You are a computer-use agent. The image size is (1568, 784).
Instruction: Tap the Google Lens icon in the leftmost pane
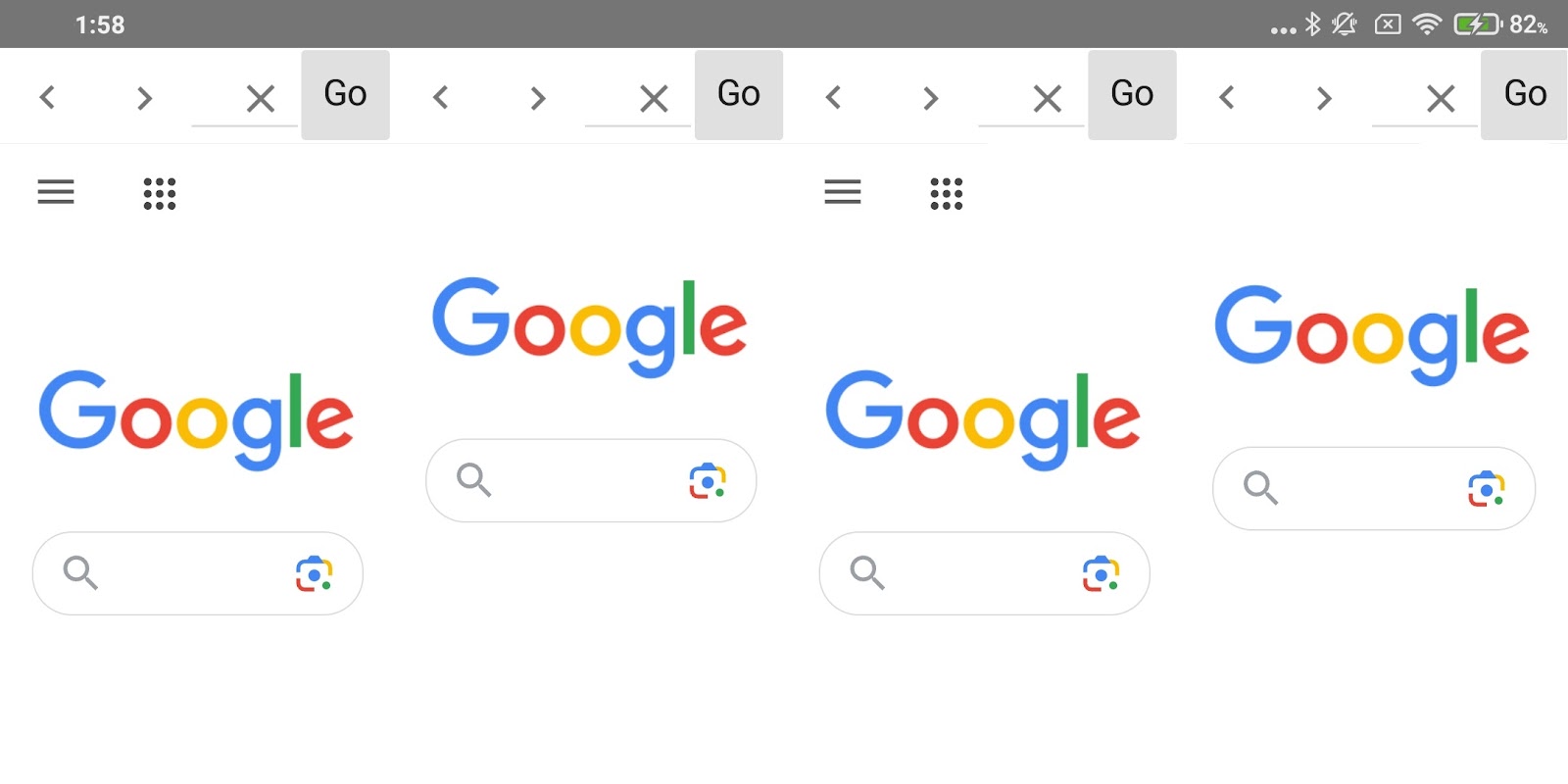point(314,574)
